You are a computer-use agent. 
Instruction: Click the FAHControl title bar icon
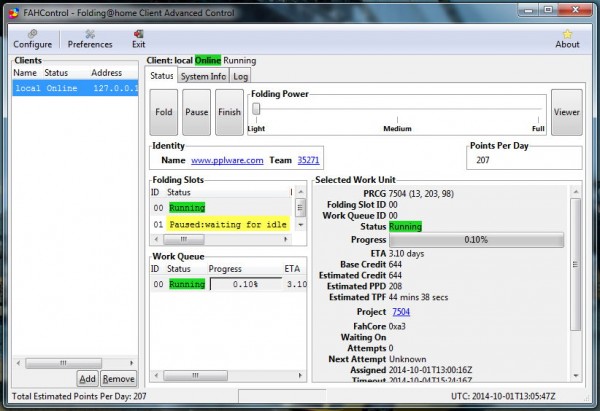point(14,13)
